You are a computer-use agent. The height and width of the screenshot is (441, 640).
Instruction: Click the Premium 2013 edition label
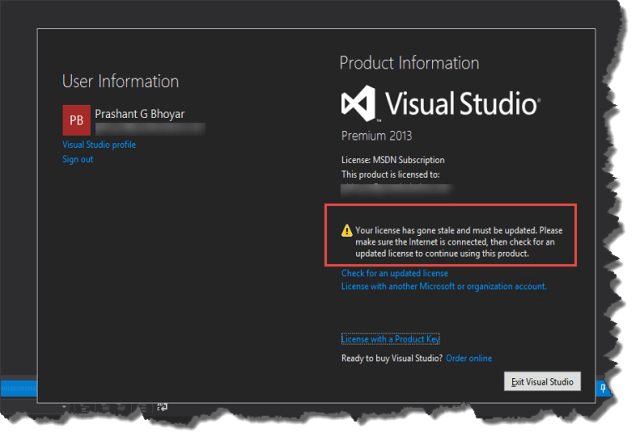pos(377,135)
